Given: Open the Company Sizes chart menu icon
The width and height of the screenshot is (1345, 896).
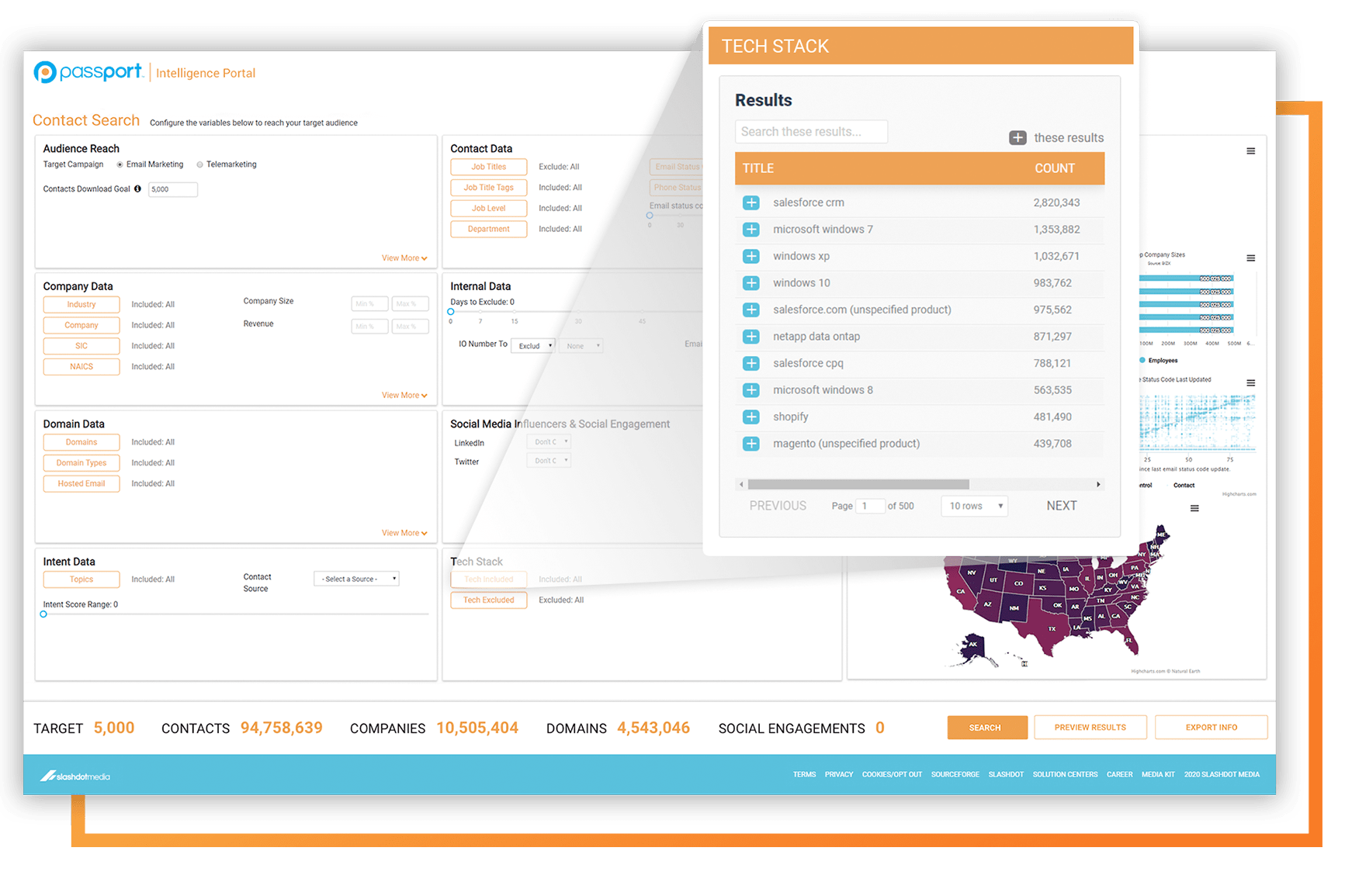Looking at the screenshot, I should 1251,258.
